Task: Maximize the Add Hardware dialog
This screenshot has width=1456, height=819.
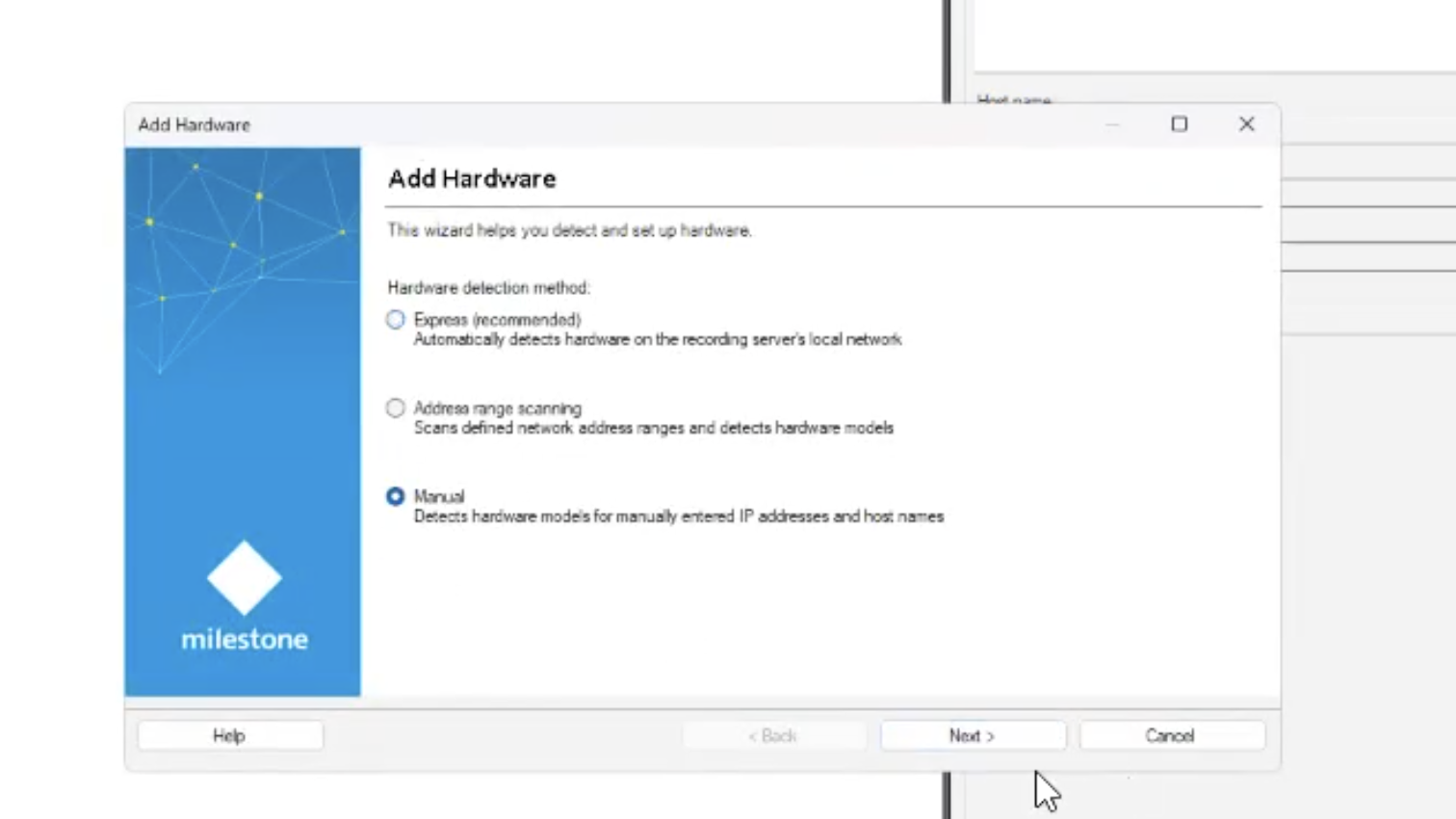Action: tap(1180, 124)
